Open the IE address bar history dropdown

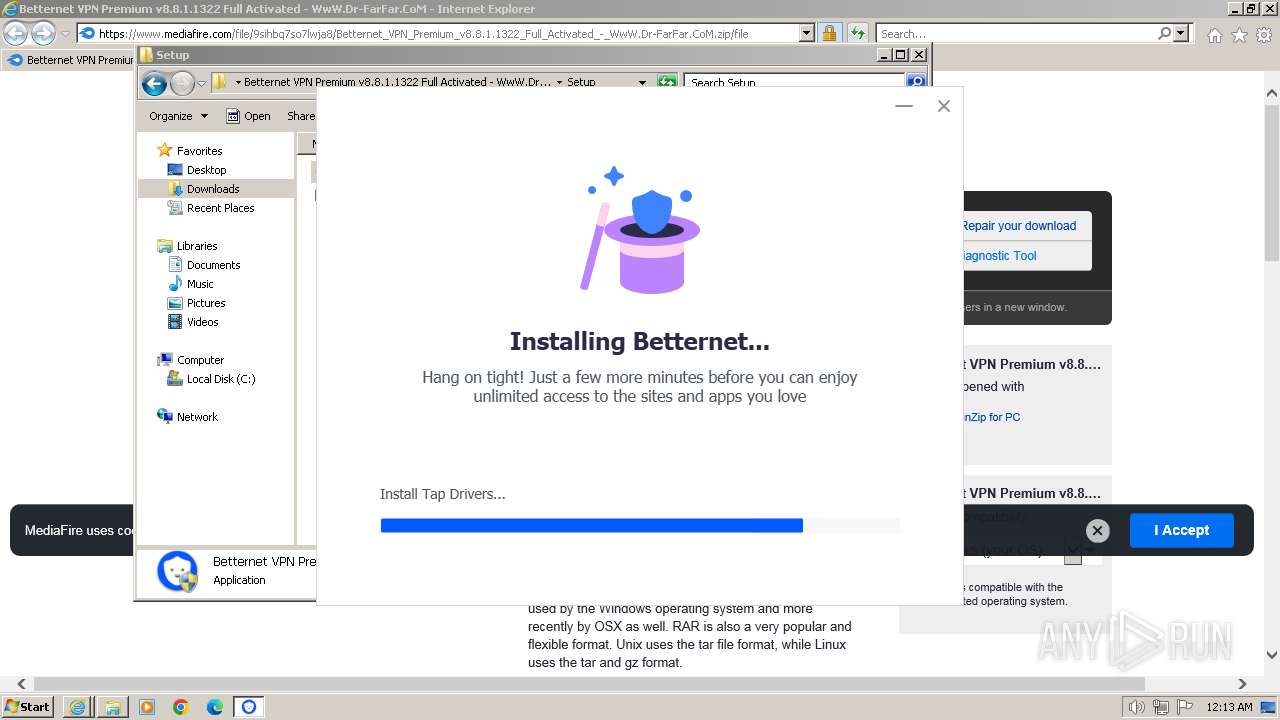tap(807, 33)
